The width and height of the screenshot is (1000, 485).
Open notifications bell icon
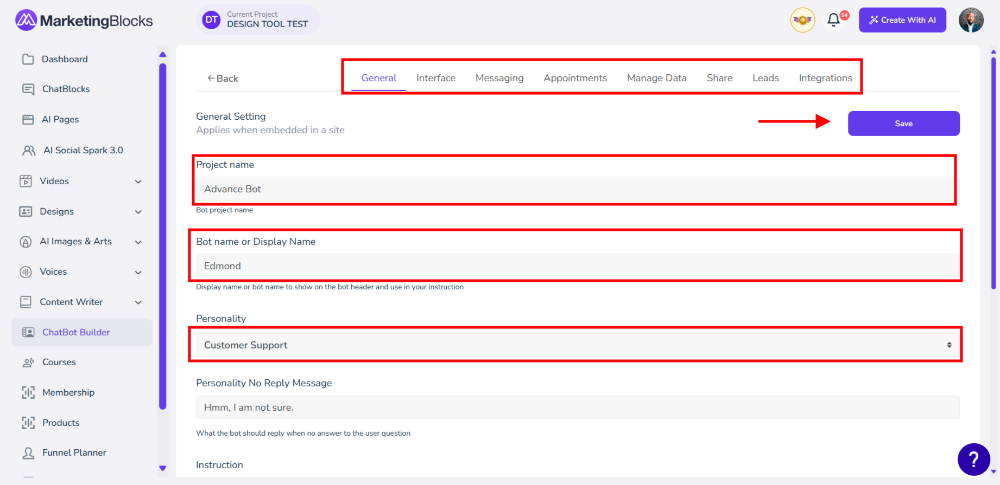click(834, 20)
